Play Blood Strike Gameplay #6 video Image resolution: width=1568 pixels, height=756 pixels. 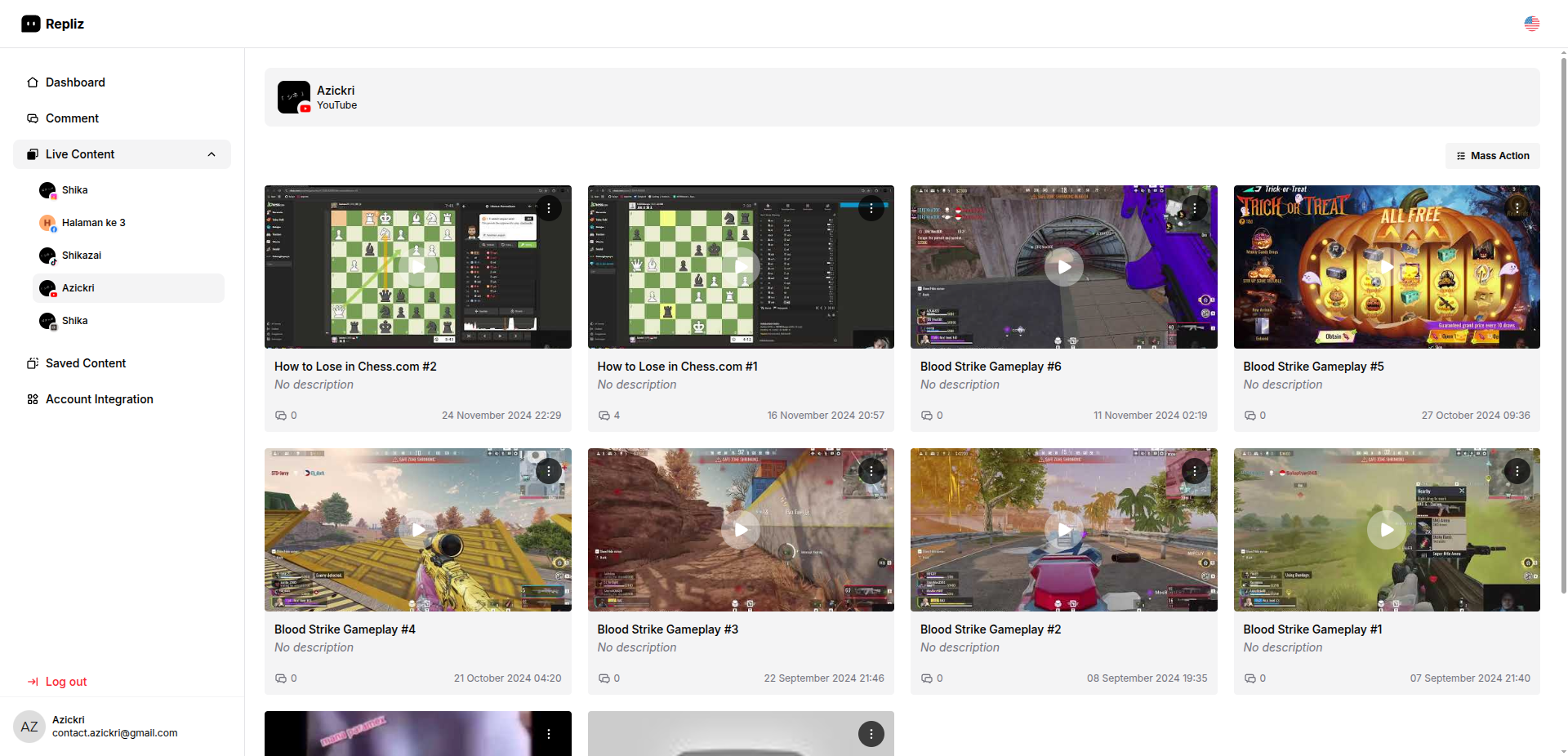1064,267
